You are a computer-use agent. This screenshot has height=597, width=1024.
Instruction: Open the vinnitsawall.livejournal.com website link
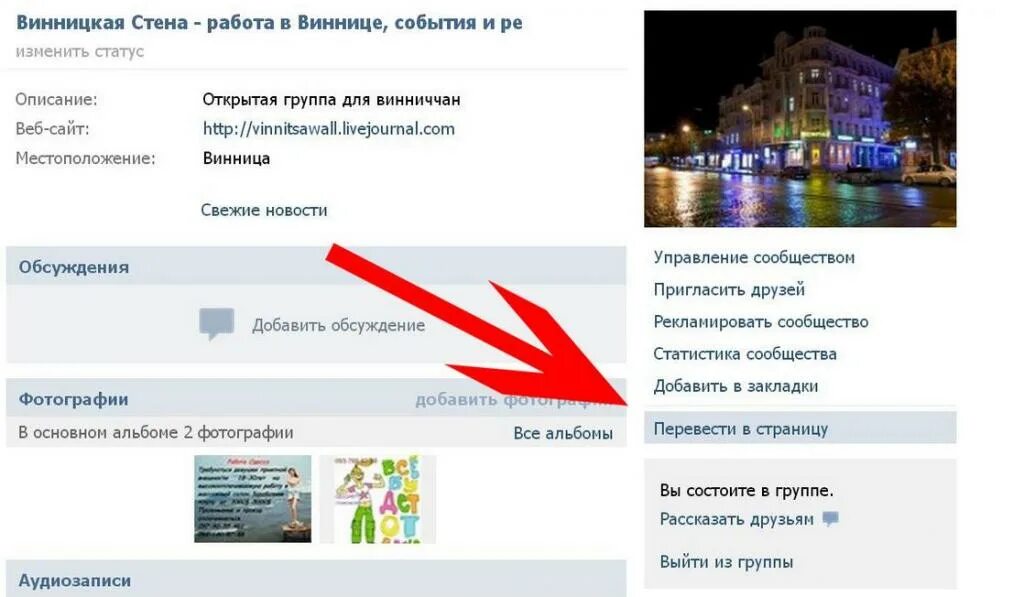(x=328, y=129)
